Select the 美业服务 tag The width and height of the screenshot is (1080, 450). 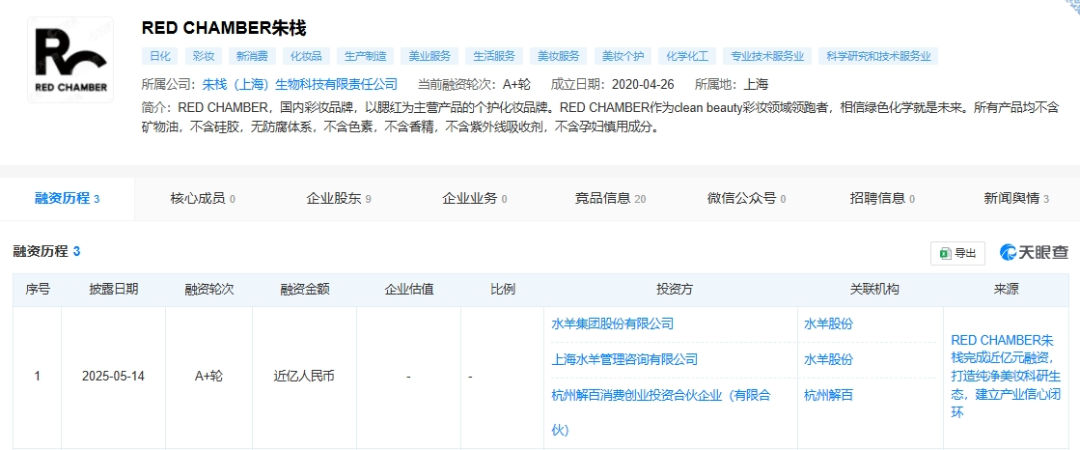click(430, 57)
